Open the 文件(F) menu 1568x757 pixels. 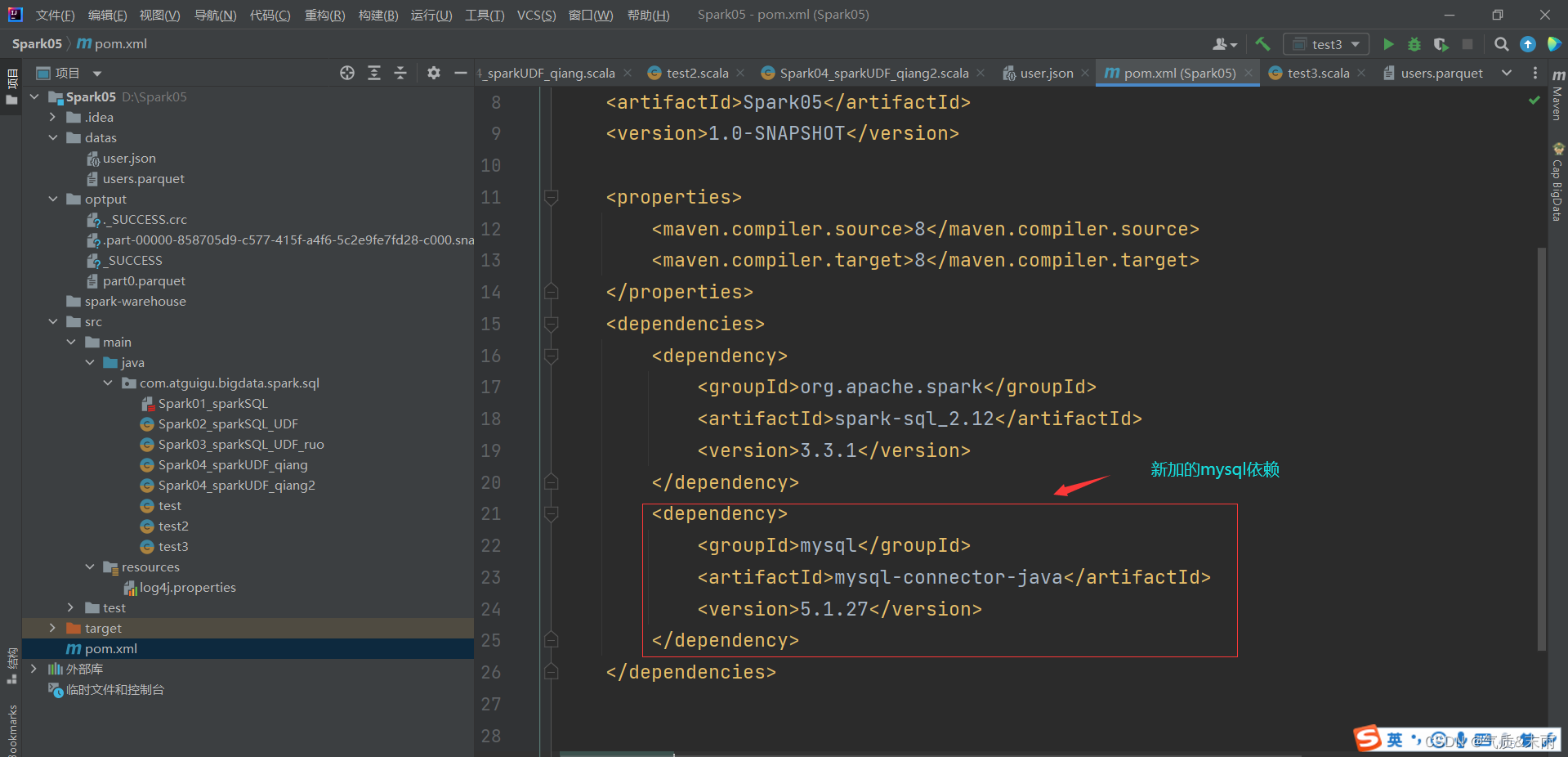(x=55, y=15)
